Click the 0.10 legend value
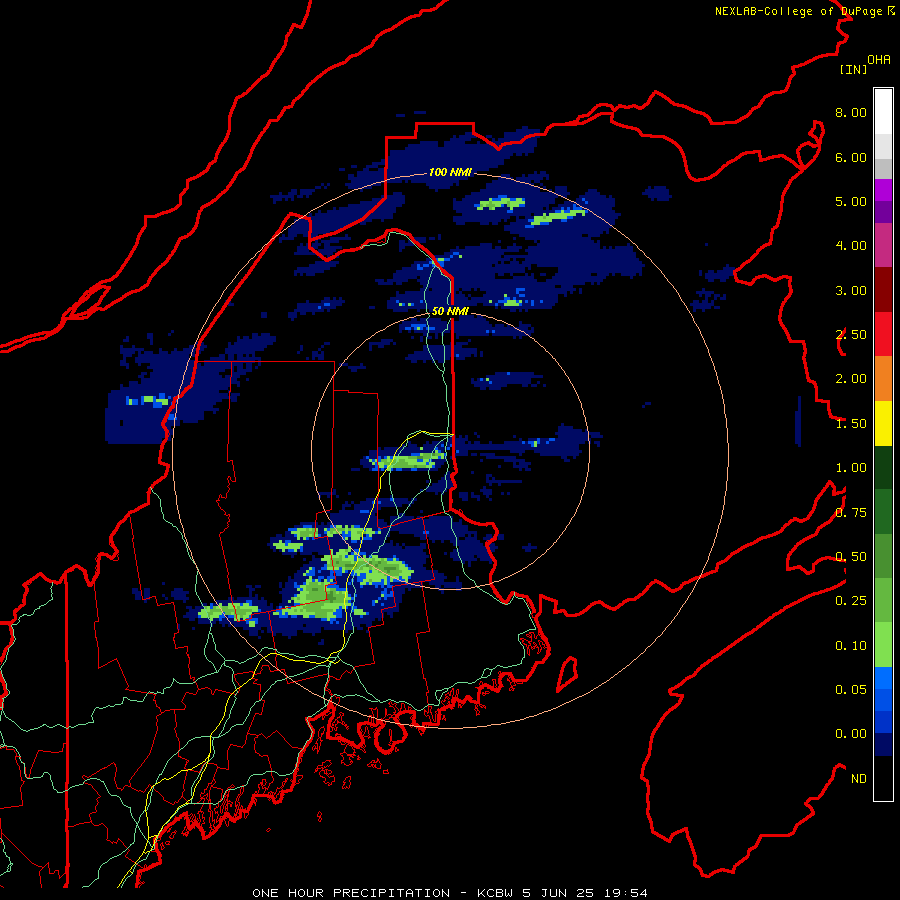The width and height of the screenshot is (900, 900). (x=851, y=646)
